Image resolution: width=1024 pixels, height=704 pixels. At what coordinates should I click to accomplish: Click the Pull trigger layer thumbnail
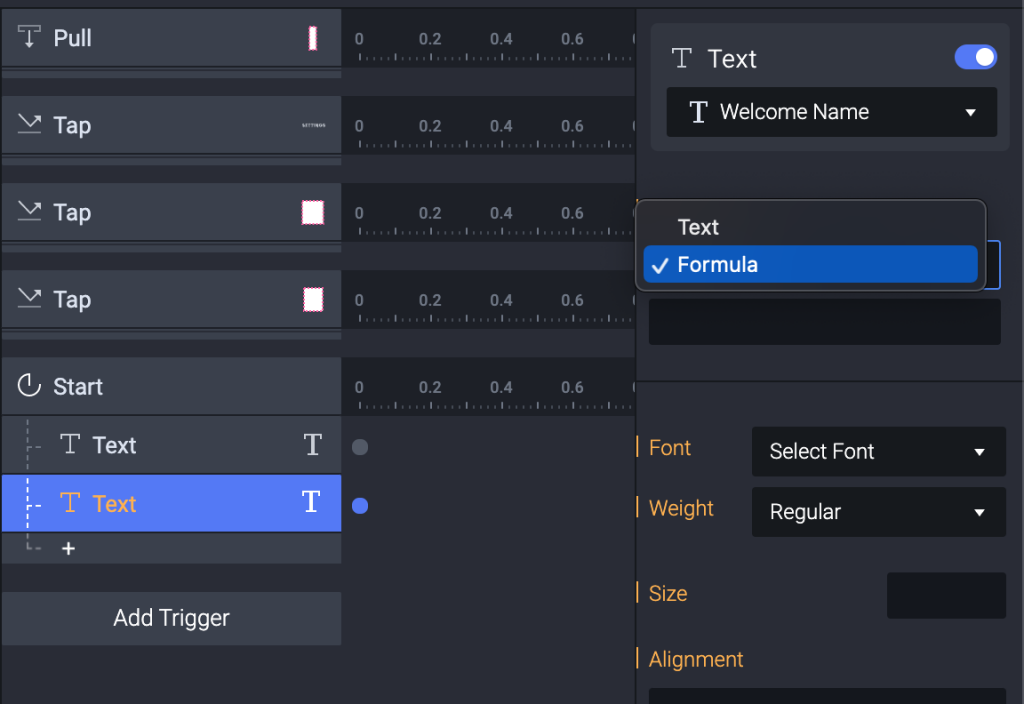coord(313,39)
